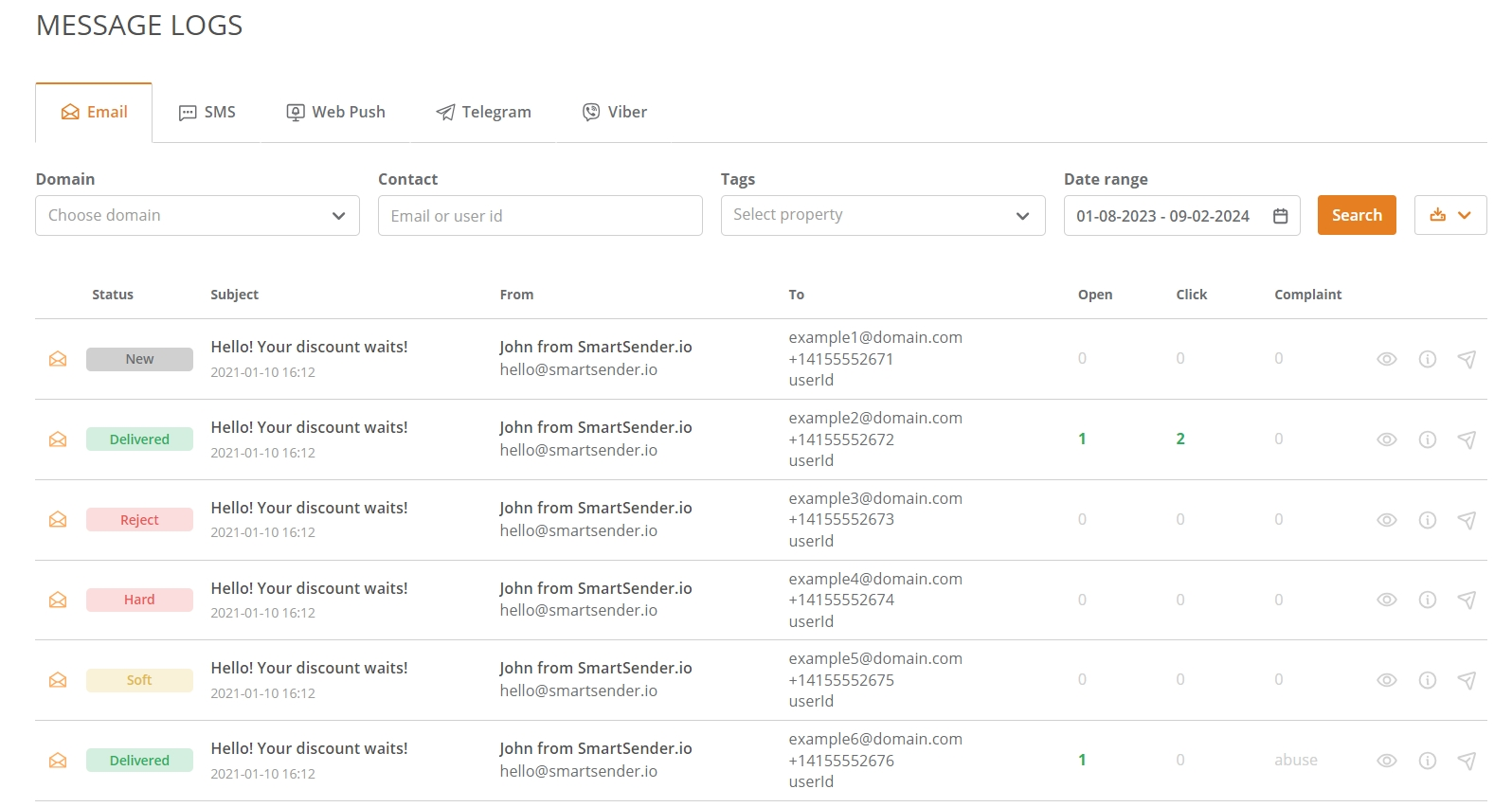
Task: Click the open count 1 for example2@domain.com
Action: [x=1082, y=439]
